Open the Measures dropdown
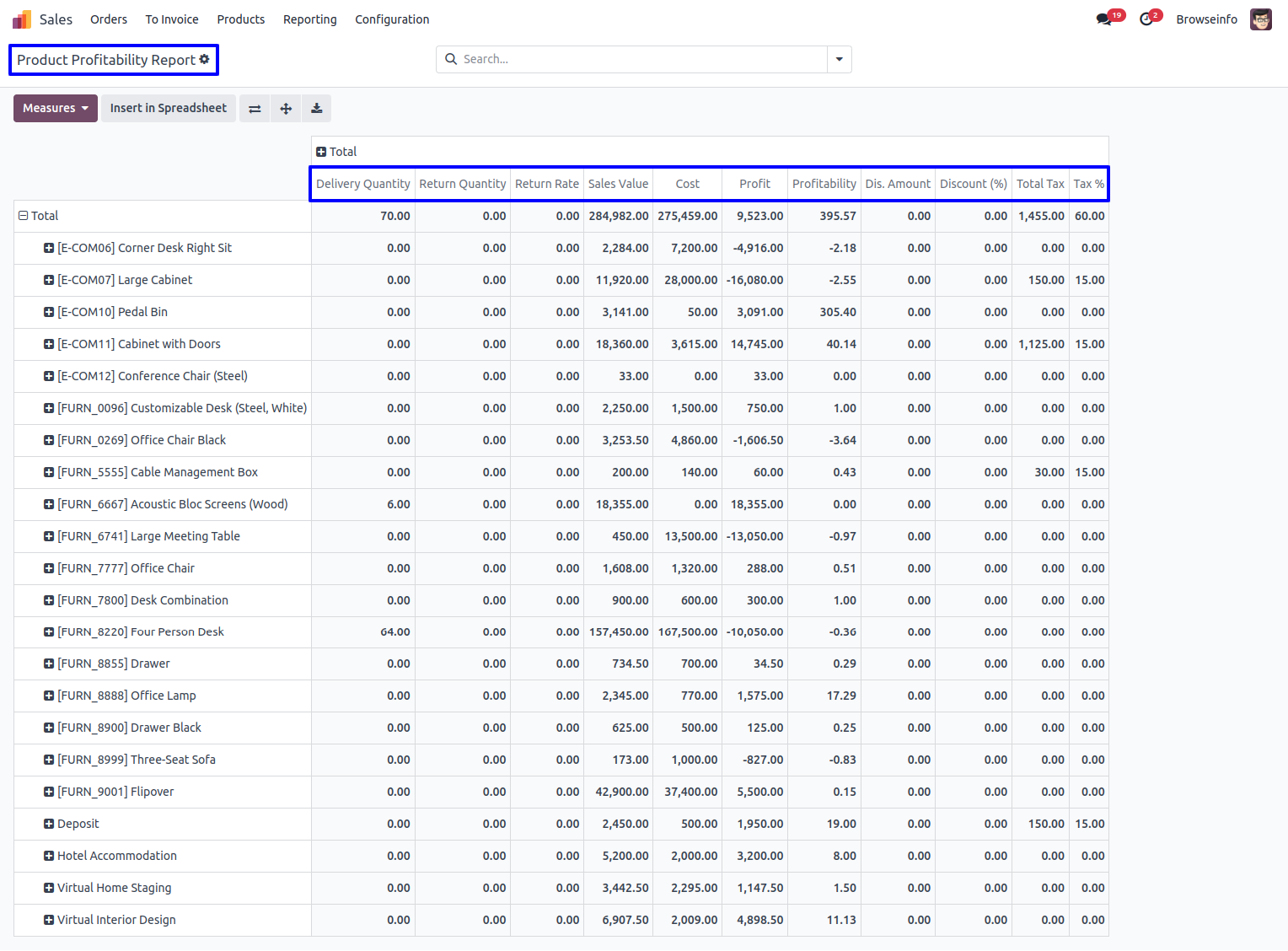Image resolution: width=1288 pixels, height=951 pixels. tap(56, 109)
